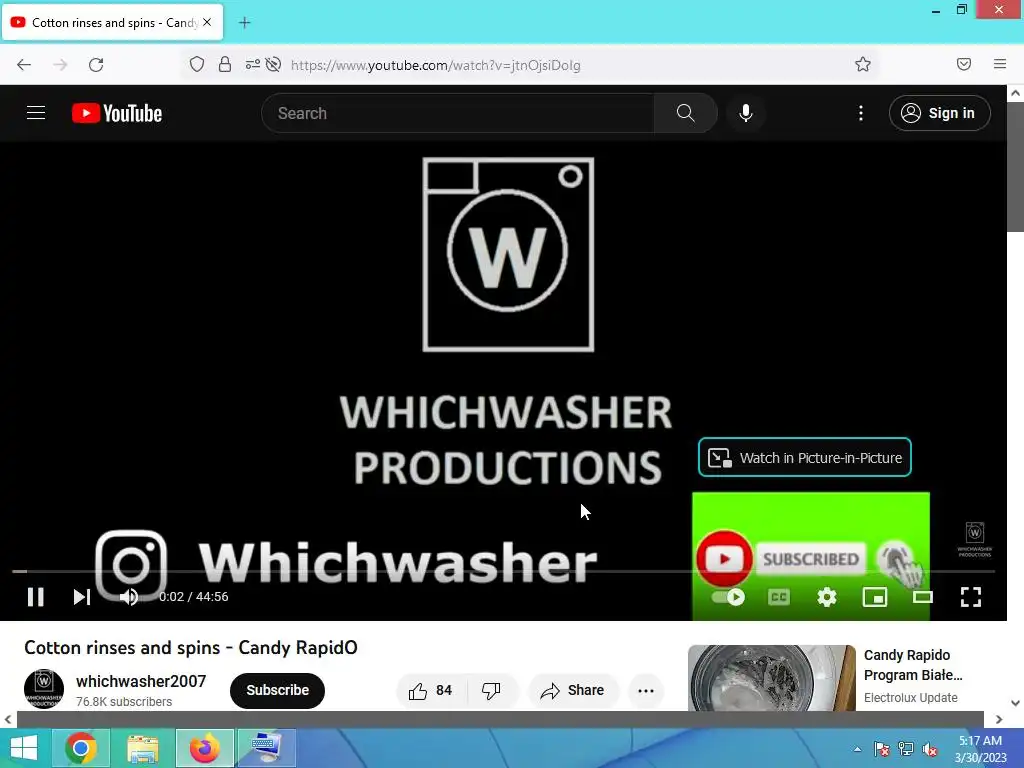Share the video

573,690
